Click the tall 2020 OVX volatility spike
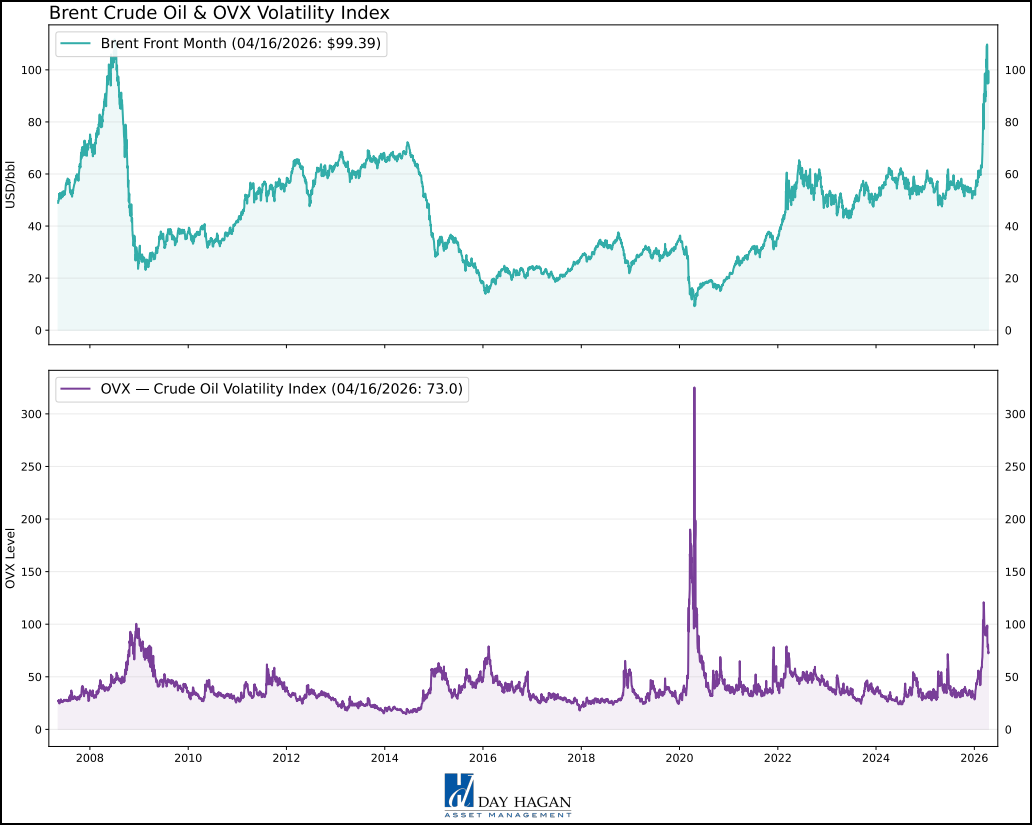This screenshot has width=1032, height=825. tap(695, 390)
